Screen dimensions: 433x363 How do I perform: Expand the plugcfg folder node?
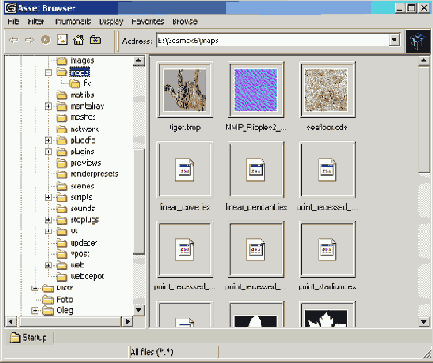coord(48,140)
